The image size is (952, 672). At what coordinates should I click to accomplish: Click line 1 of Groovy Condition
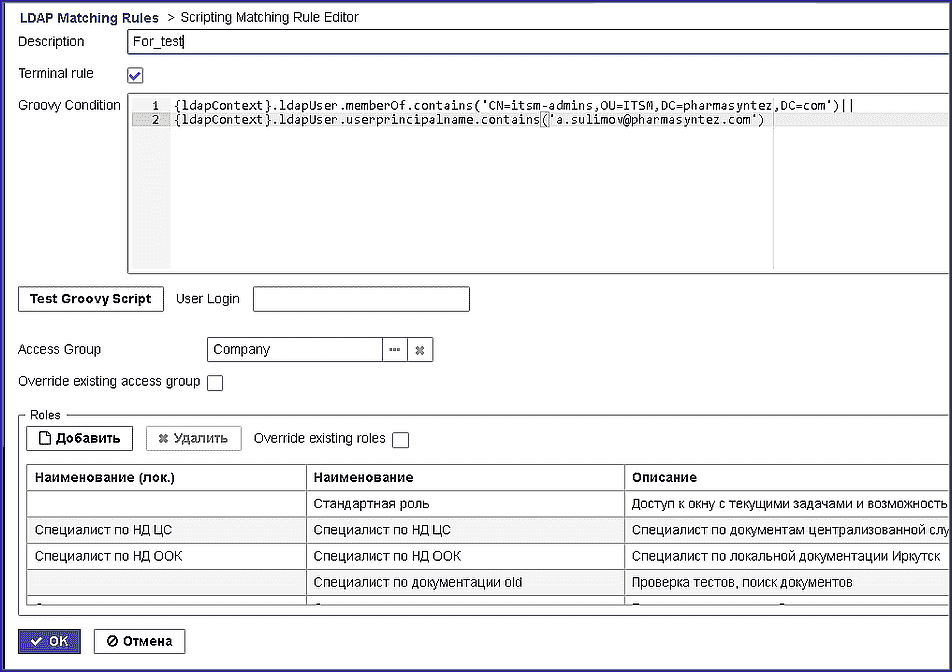point(514,106)
